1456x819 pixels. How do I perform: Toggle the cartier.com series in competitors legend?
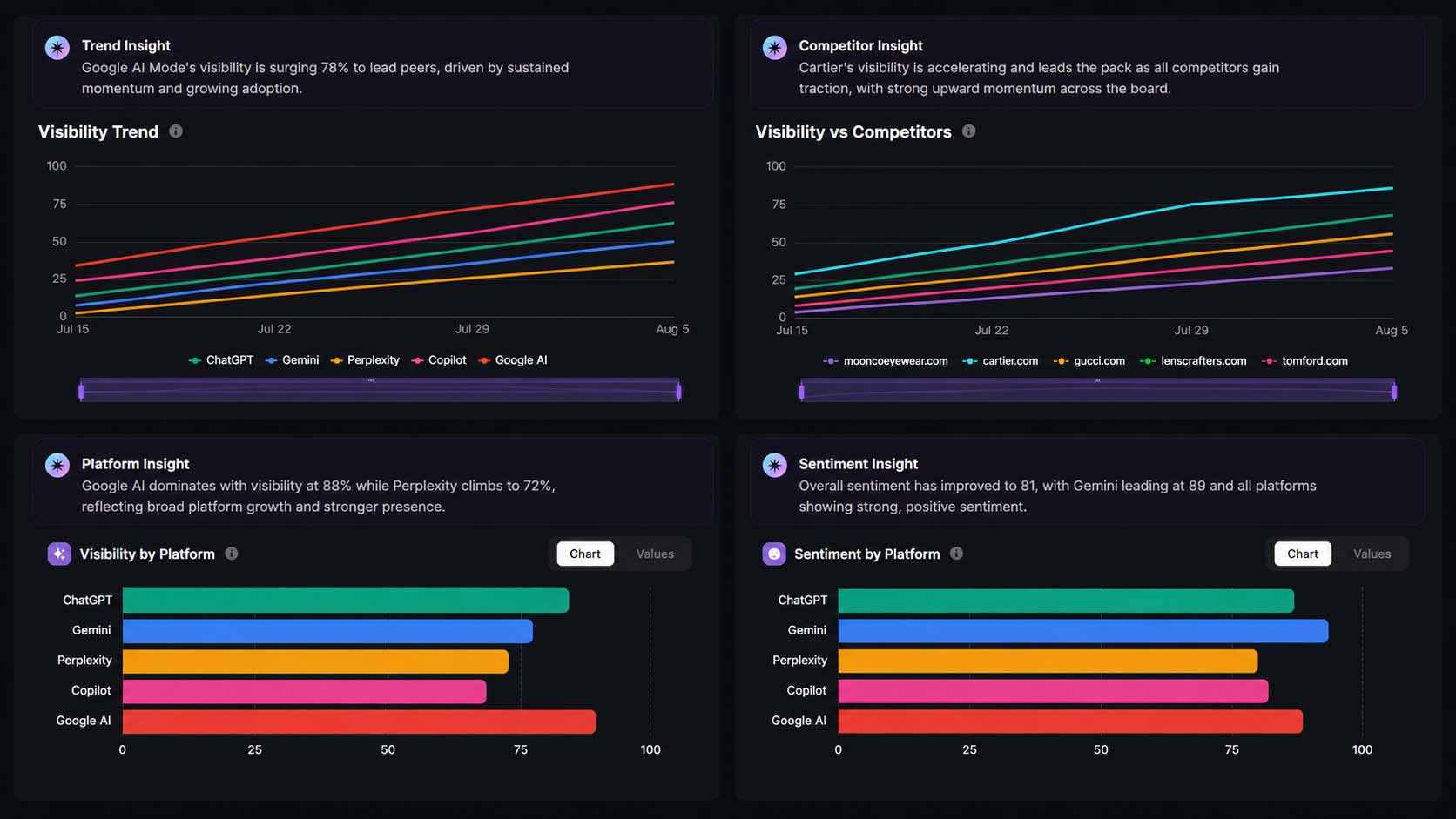click(x=1001, y=361)
